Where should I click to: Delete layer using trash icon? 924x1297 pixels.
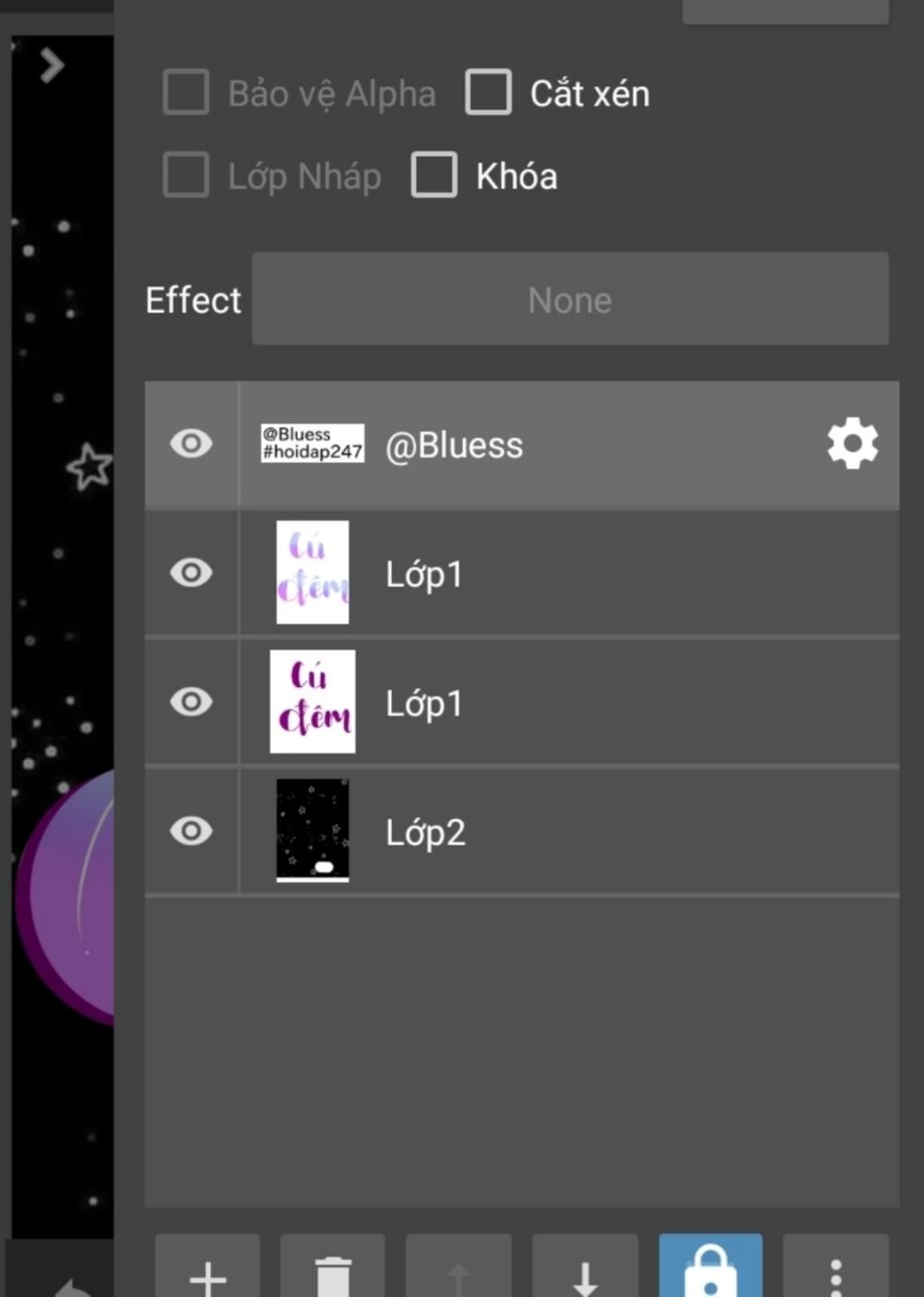click(333, 1268)
